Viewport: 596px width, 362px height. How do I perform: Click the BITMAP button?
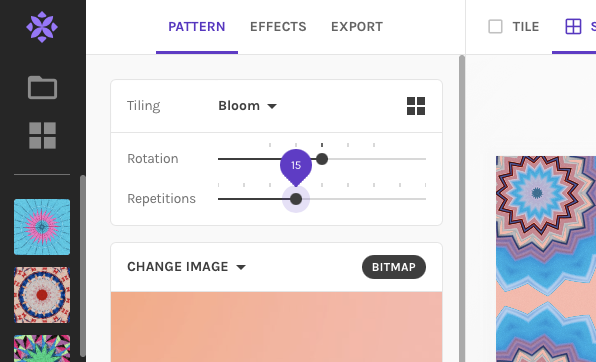point(394,267)
